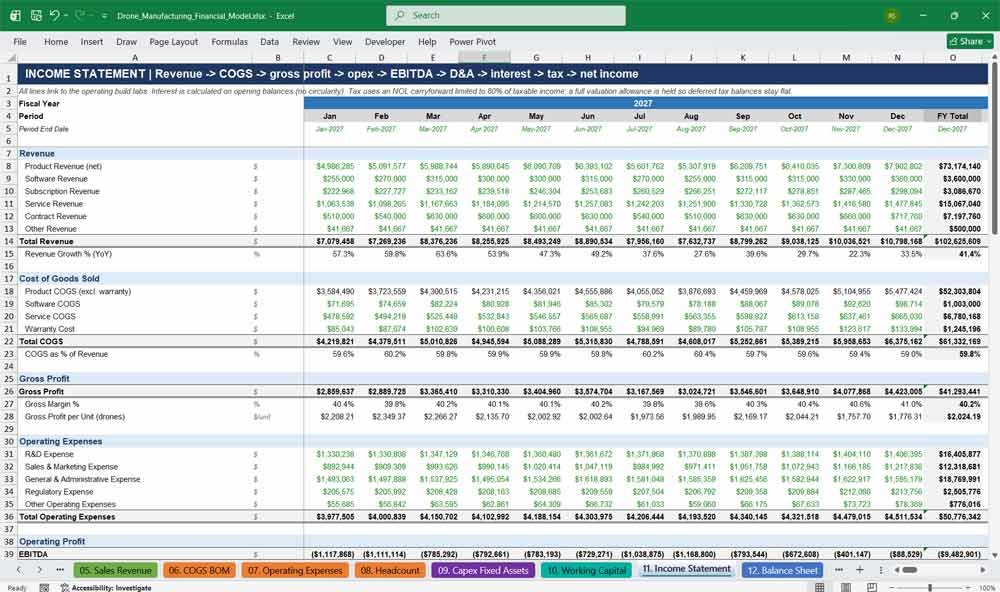The height and width of the screenshot is (592, 1000).
Task: Click the Excel app logo icon
Action: click(15, 15)
